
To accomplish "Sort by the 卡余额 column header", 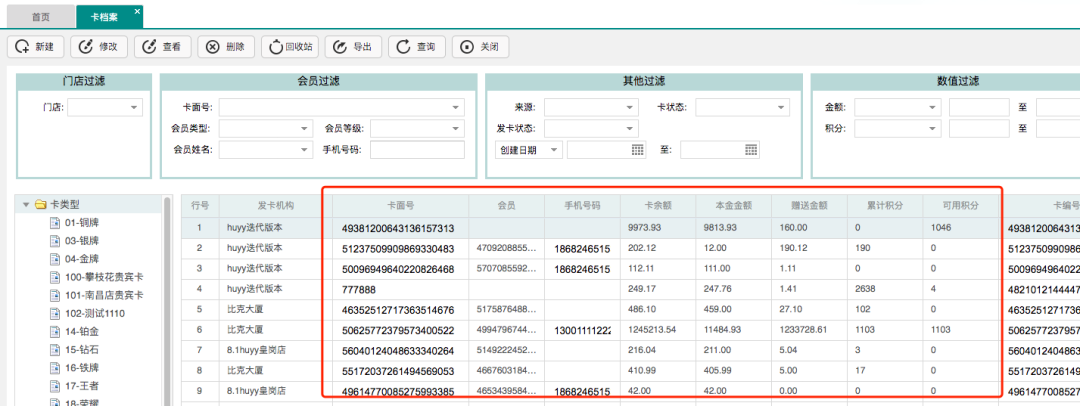I will [x=658, y=206].
